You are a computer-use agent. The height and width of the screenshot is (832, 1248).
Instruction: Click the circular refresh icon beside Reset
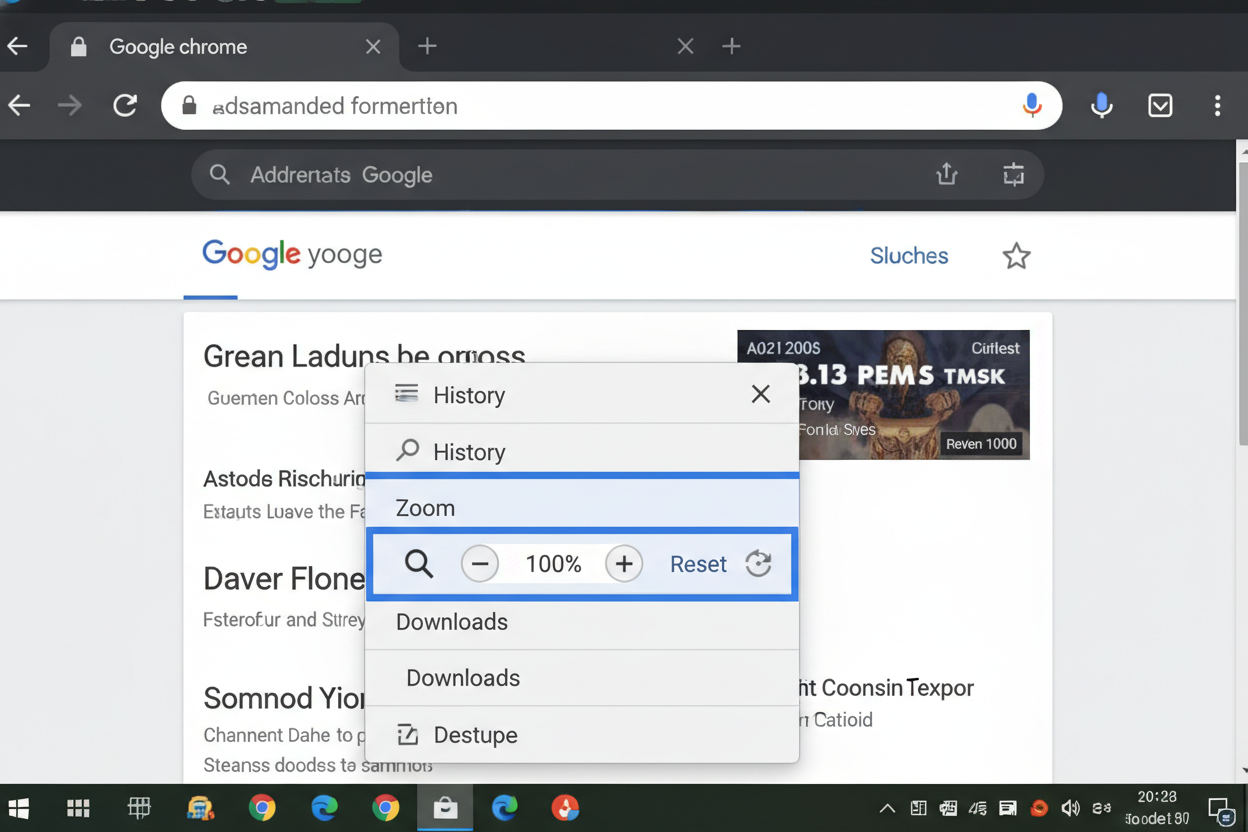pyautogui.click(x=758, y=564)
